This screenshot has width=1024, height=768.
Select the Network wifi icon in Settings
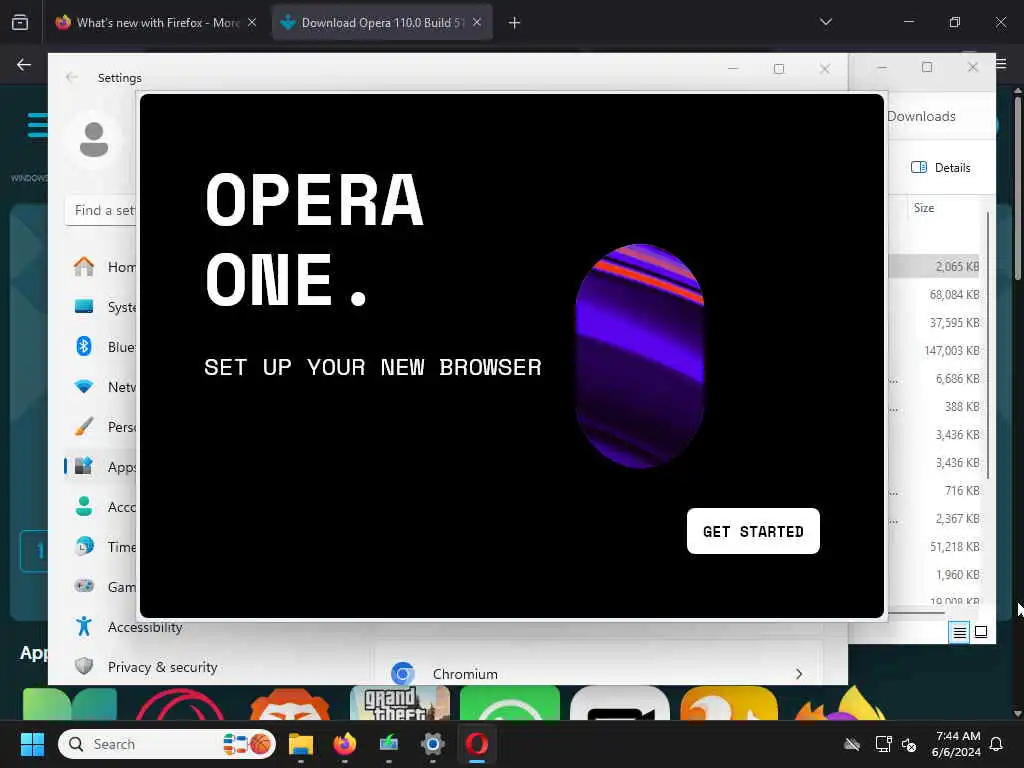point(84,386)
